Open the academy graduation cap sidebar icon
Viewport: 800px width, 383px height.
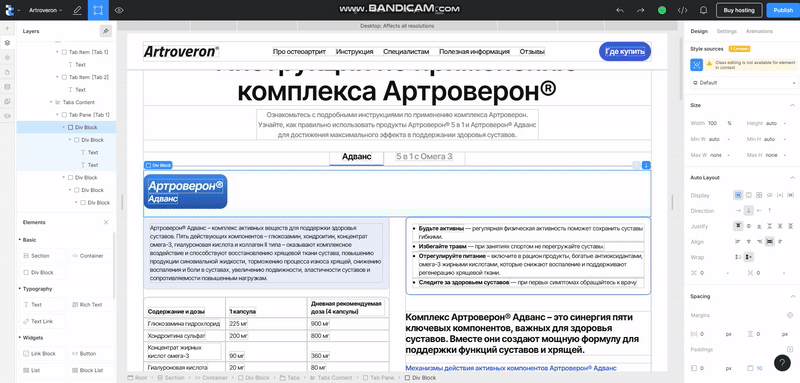(x=7, y=116)
